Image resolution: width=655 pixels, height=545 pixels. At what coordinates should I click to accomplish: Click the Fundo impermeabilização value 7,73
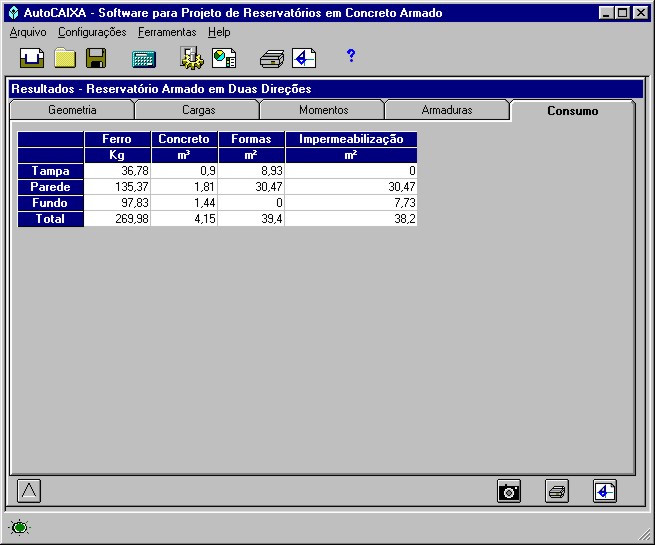point(351,203)
